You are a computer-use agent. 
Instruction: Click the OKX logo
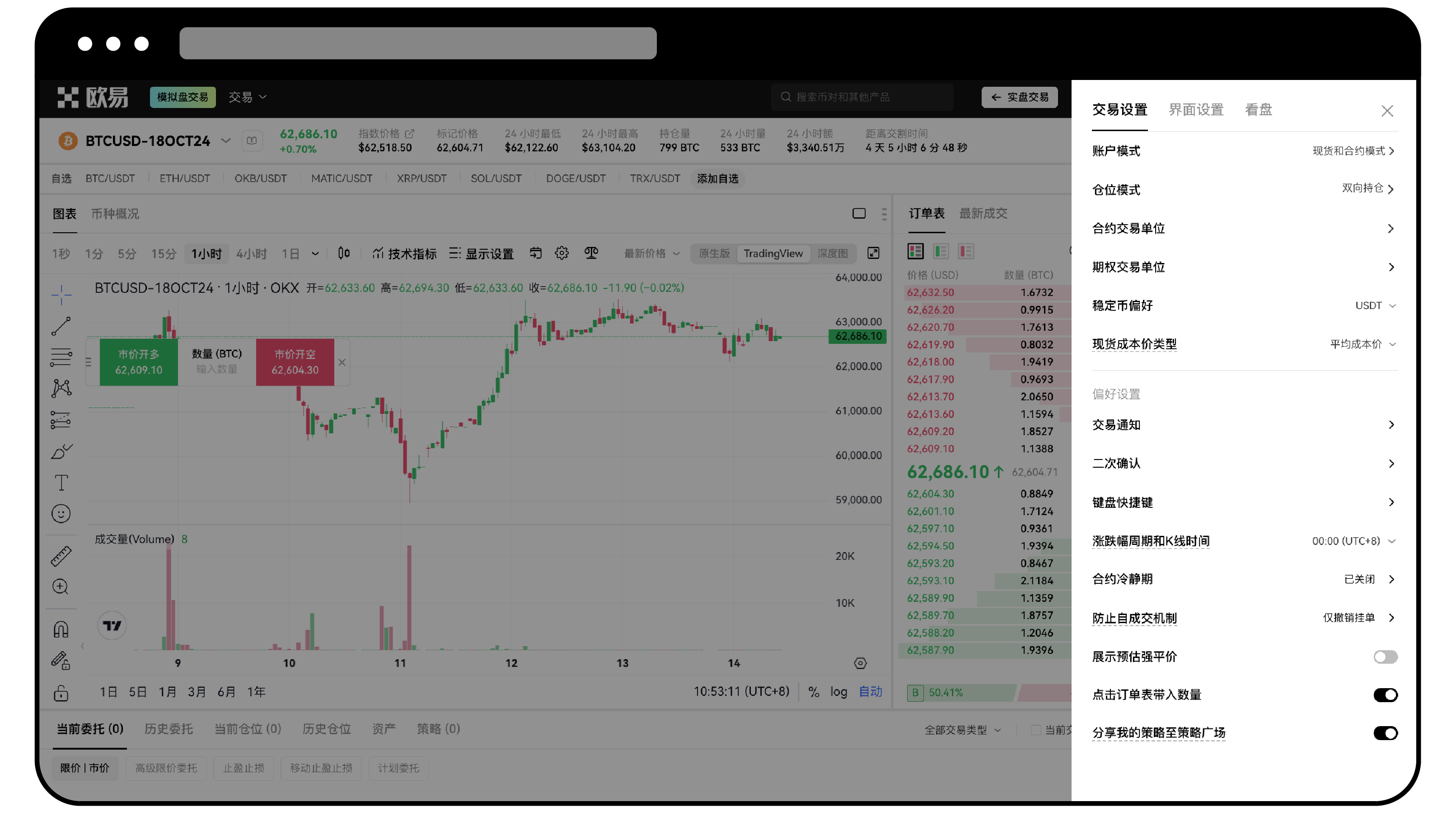coord(93,97)
